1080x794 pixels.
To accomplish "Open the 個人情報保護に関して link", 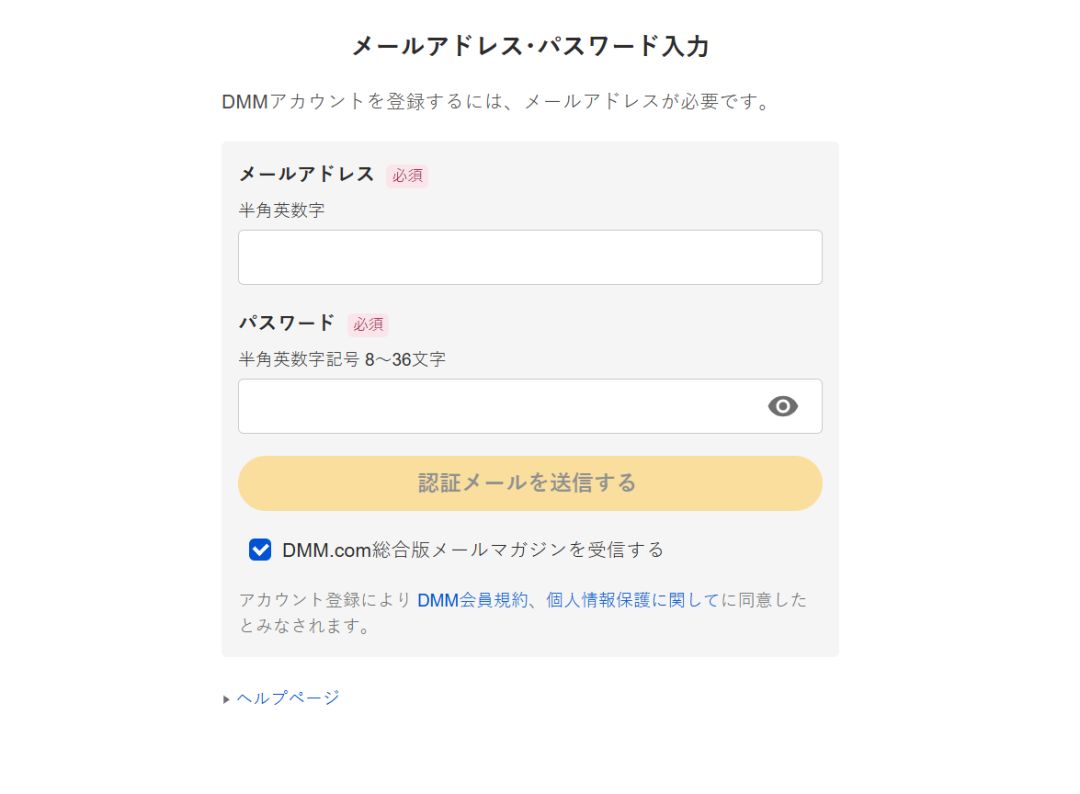I will tap(633, 600).
